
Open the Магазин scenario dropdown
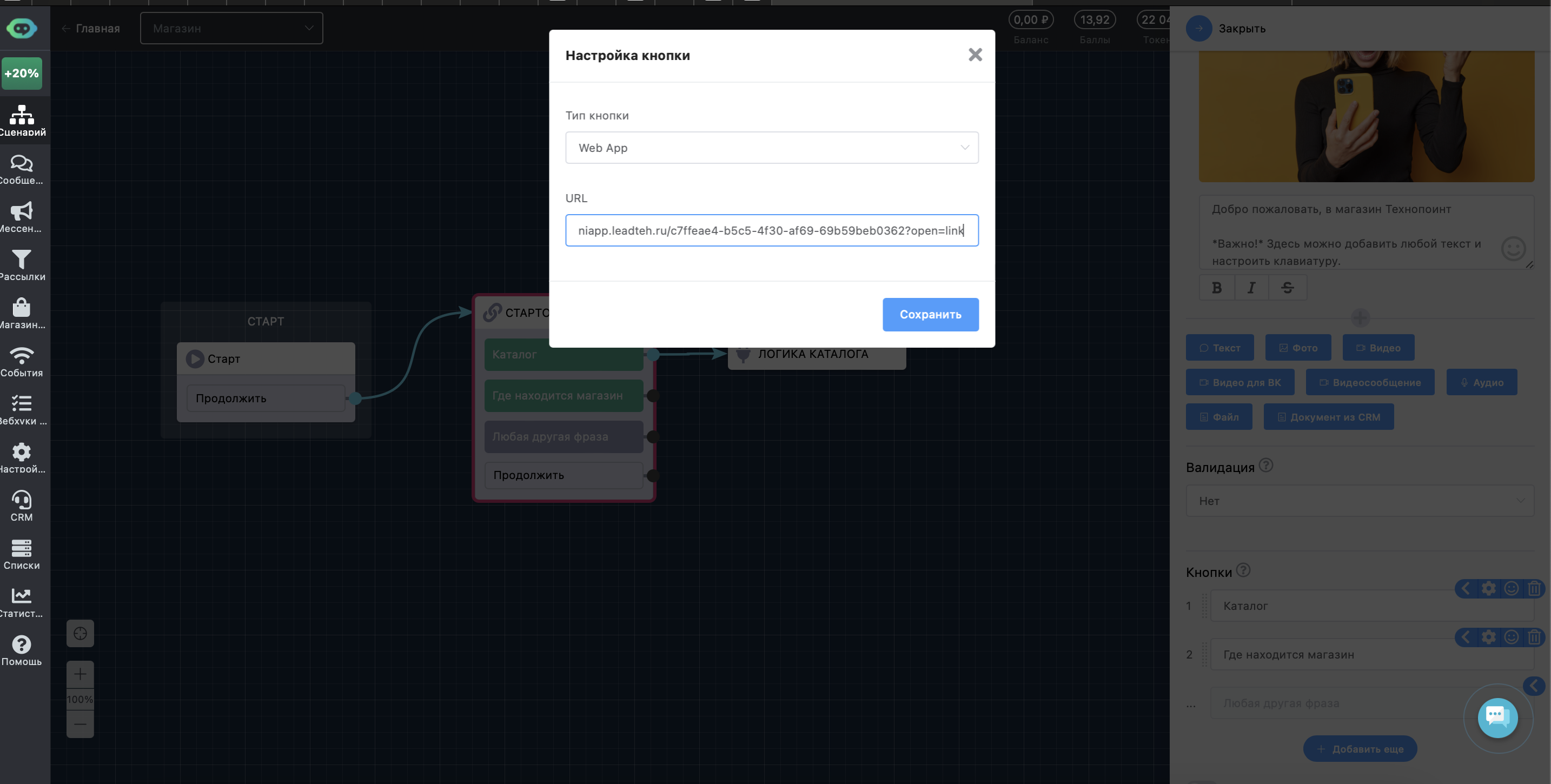click(x=231, y=28)
